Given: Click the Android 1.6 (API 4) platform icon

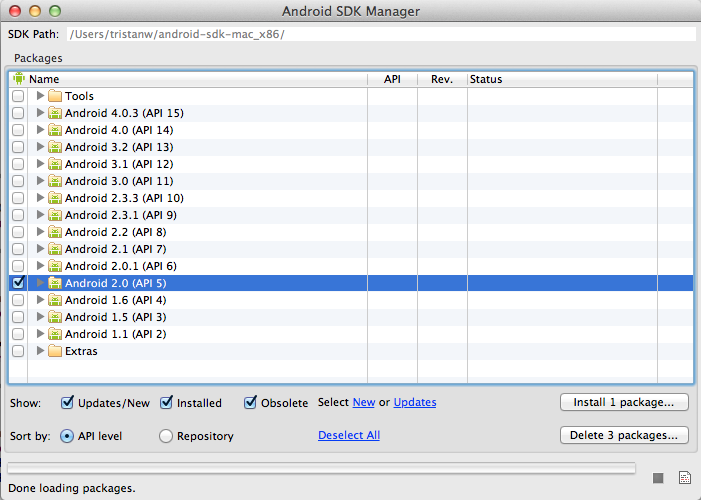Looking at the screenshot, I should coord(55,300).
